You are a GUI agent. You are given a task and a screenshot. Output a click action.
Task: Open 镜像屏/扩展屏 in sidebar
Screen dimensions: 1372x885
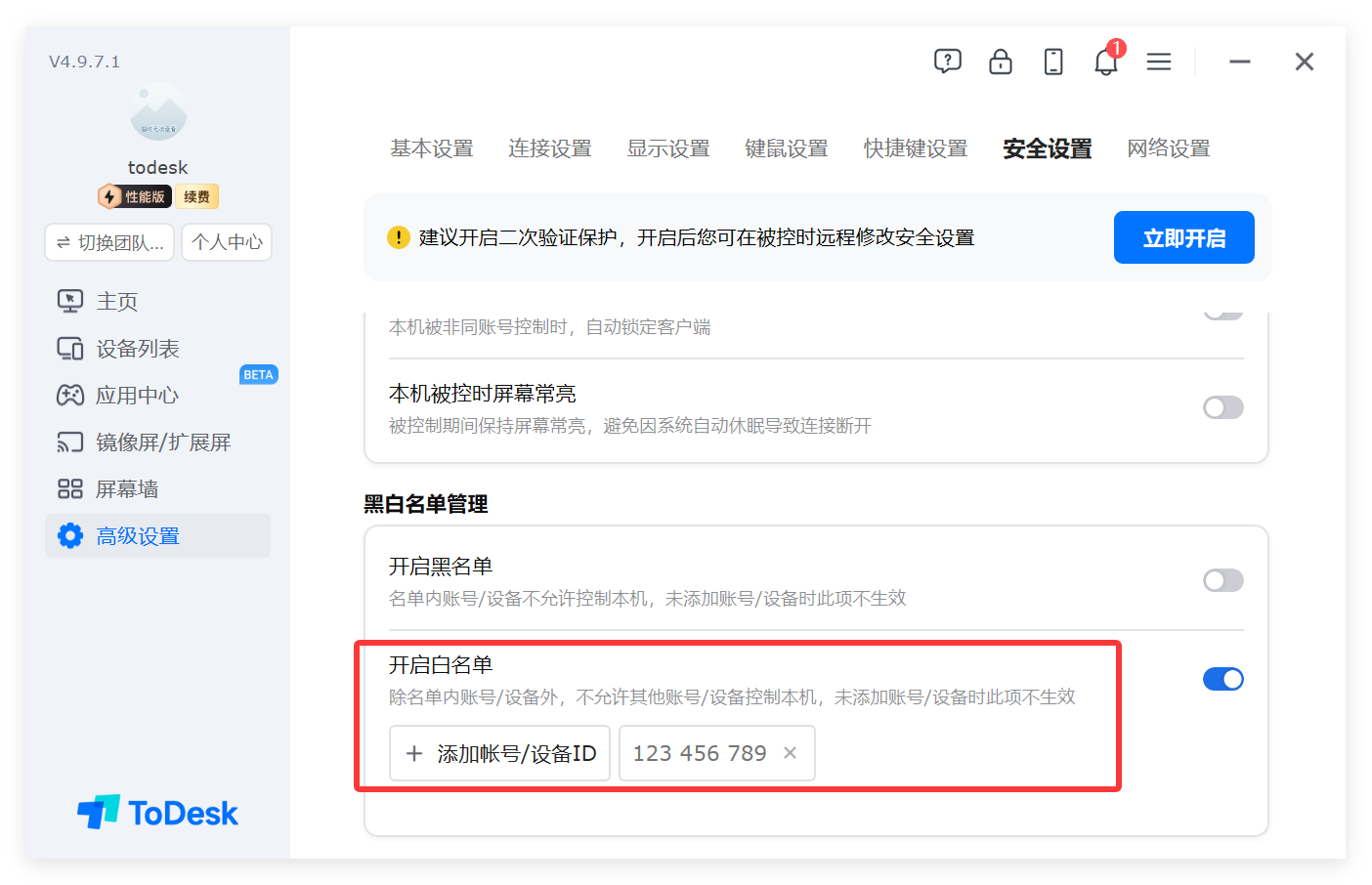click(144, 442)
